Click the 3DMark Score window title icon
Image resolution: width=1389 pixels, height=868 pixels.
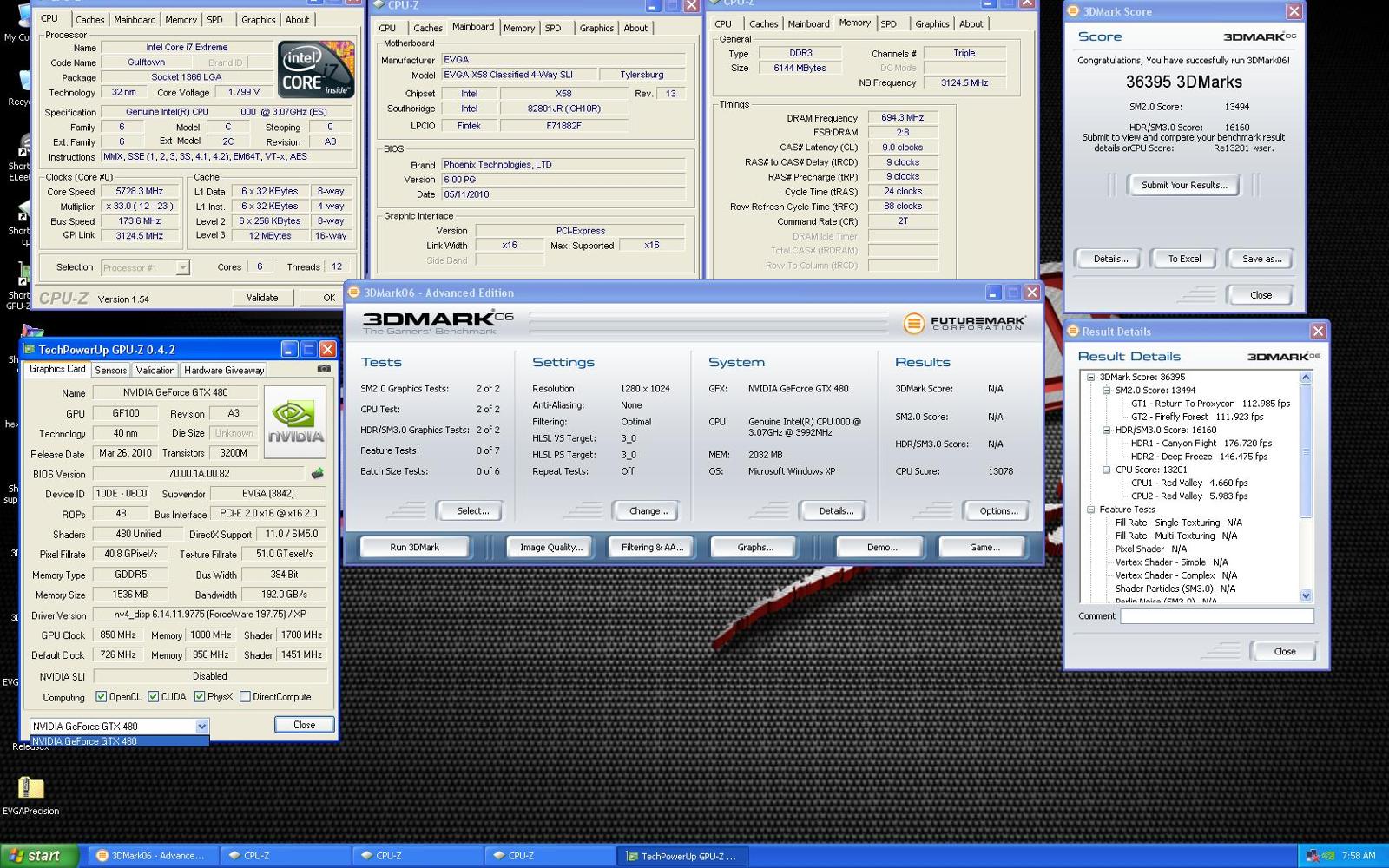pos(1073,11)
